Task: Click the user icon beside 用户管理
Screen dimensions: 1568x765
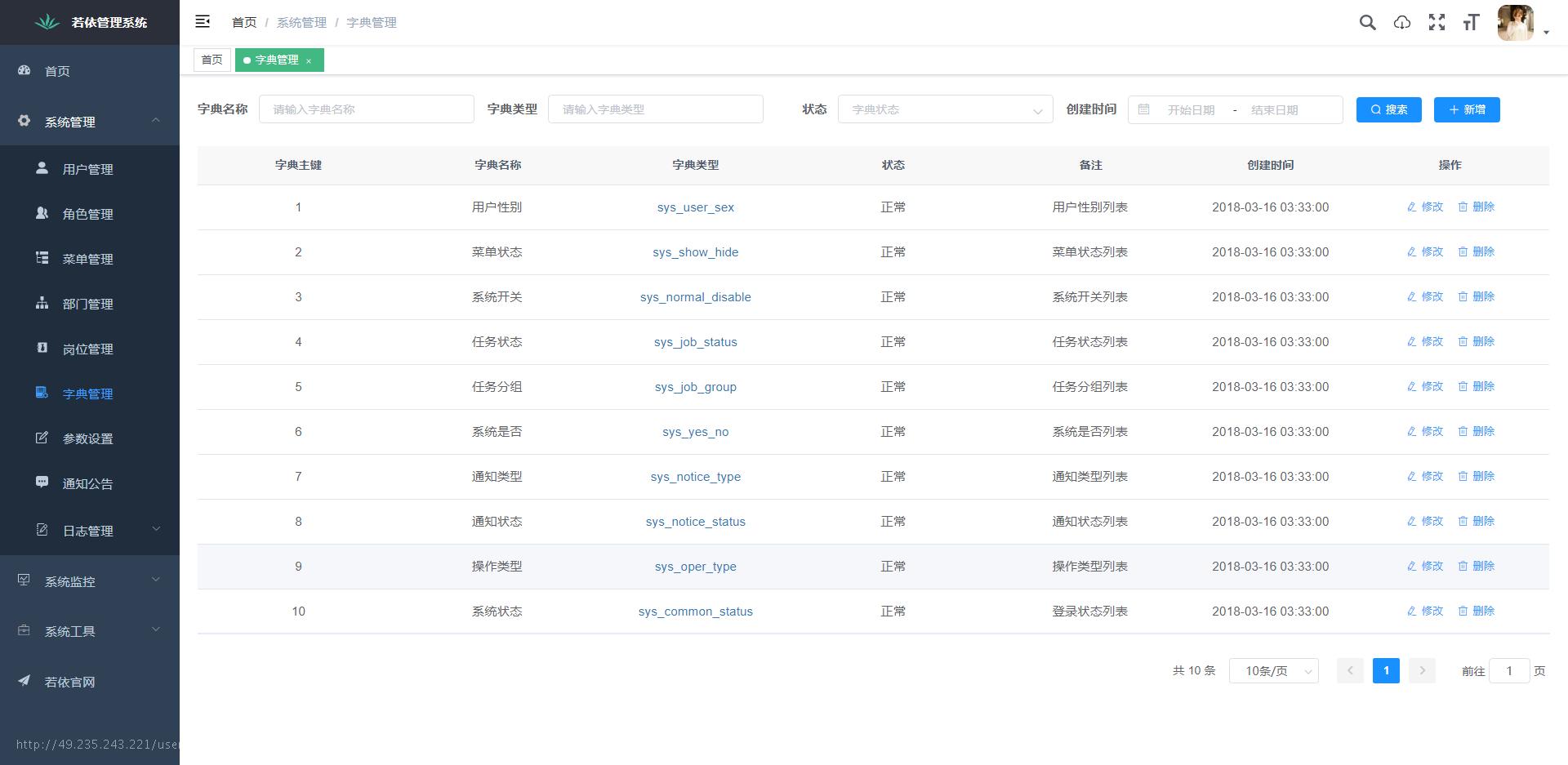Action: coord(42,168)
